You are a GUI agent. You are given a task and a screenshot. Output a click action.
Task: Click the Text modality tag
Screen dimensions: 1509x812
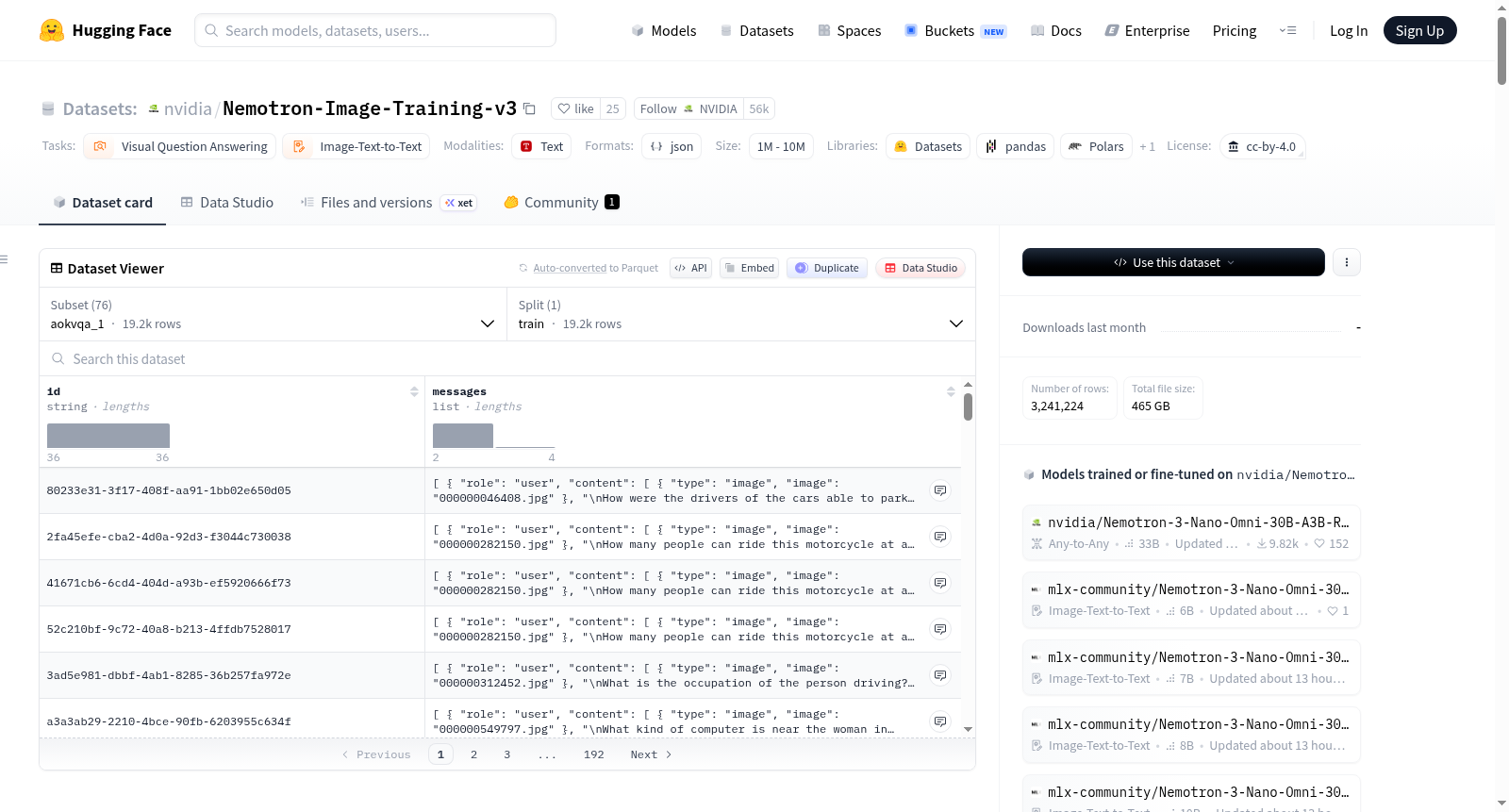541,146
